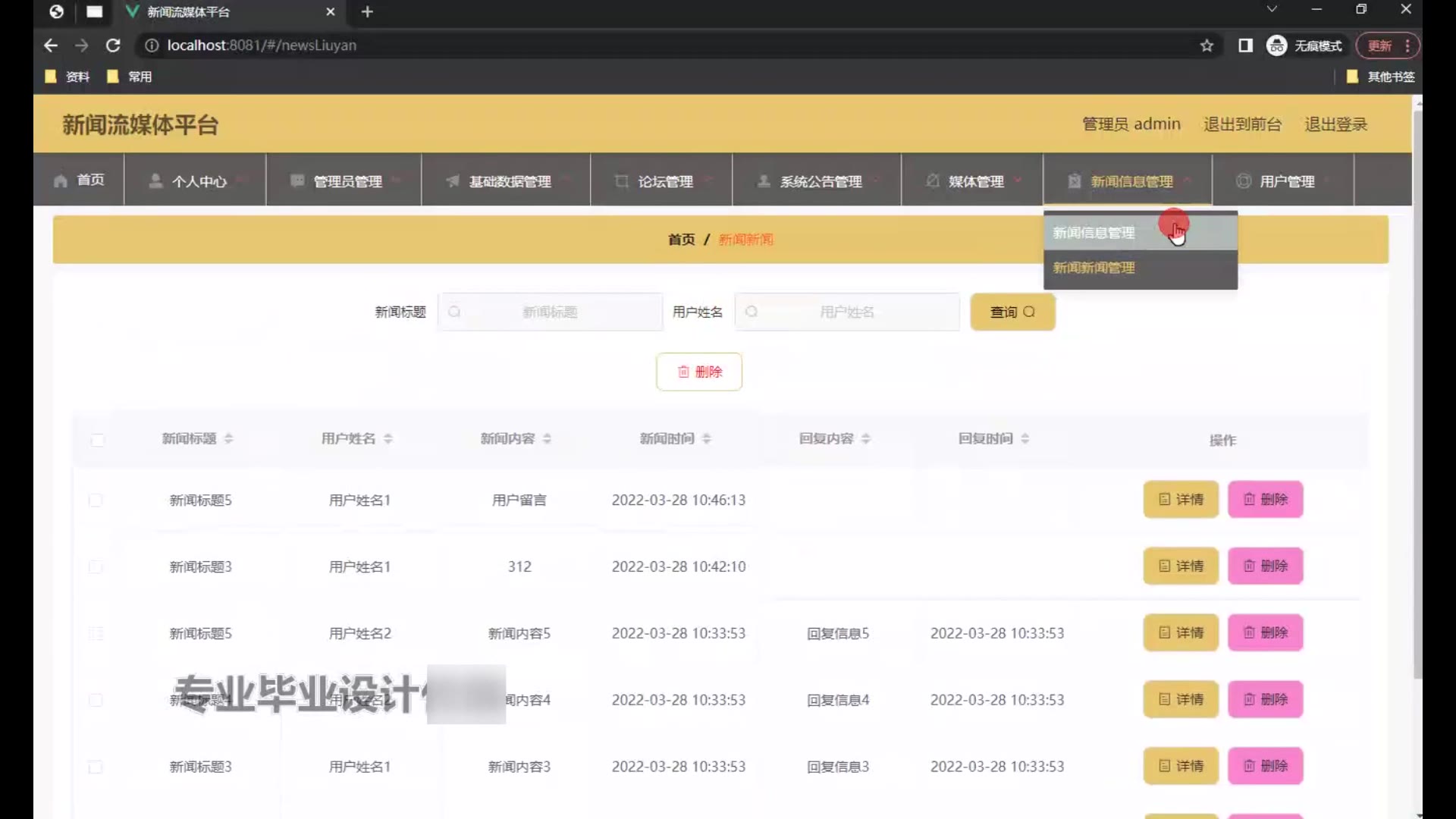Click the browser back arrow
Screen dimensions: 1456x819
tap(51, 45)
